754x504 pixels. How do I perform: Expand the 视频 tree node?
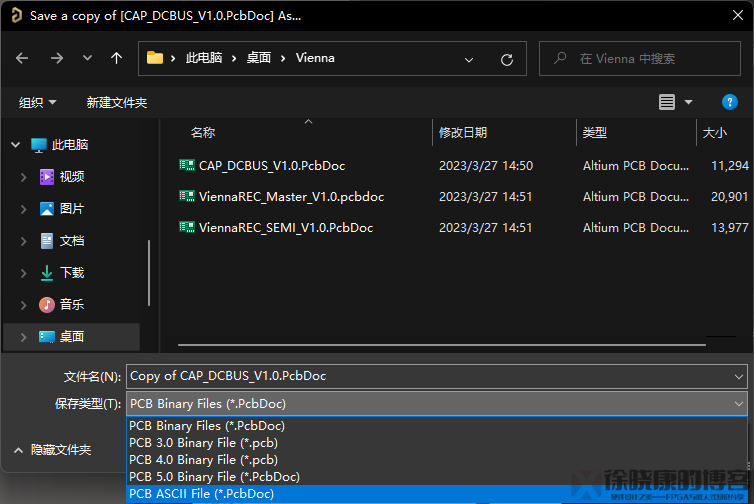click(x=23, y=177)
